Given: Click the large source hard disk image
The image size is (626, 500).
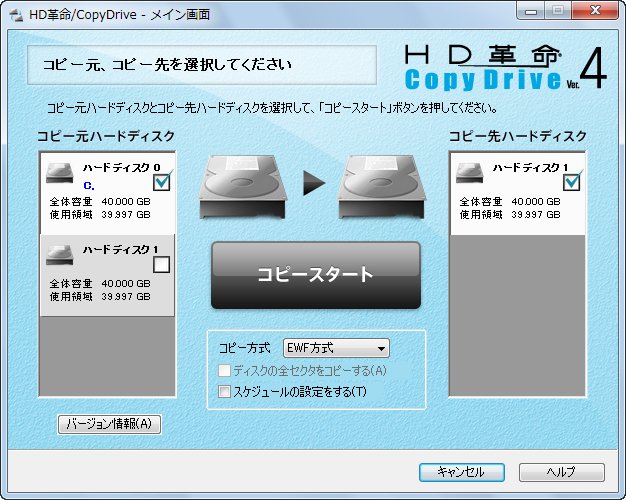Looking at the screenshot, I should click(x=243, y=187).
